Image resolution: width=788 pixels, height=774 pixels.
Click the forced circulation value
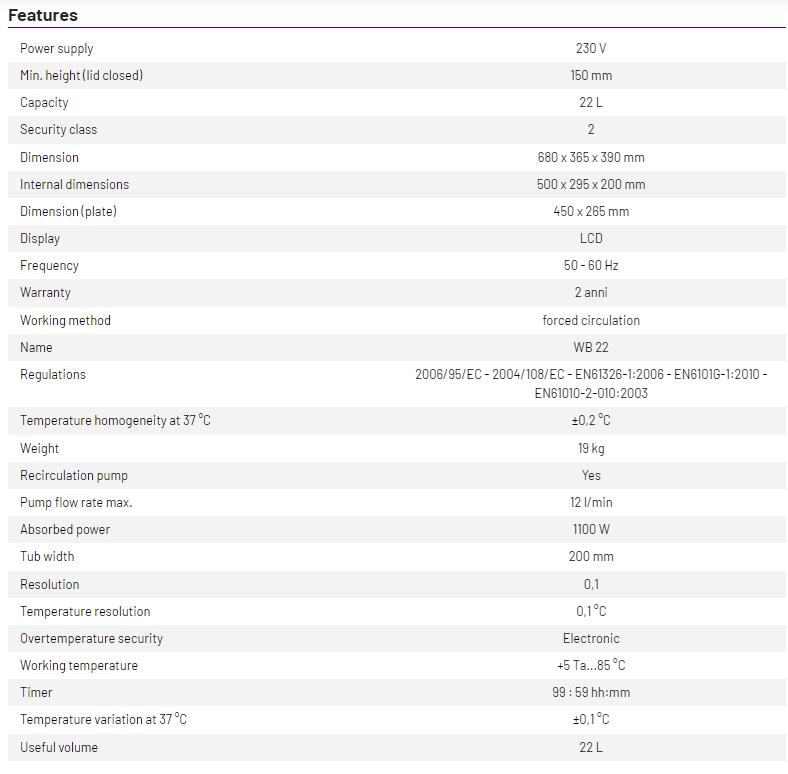tap(591, 321)
